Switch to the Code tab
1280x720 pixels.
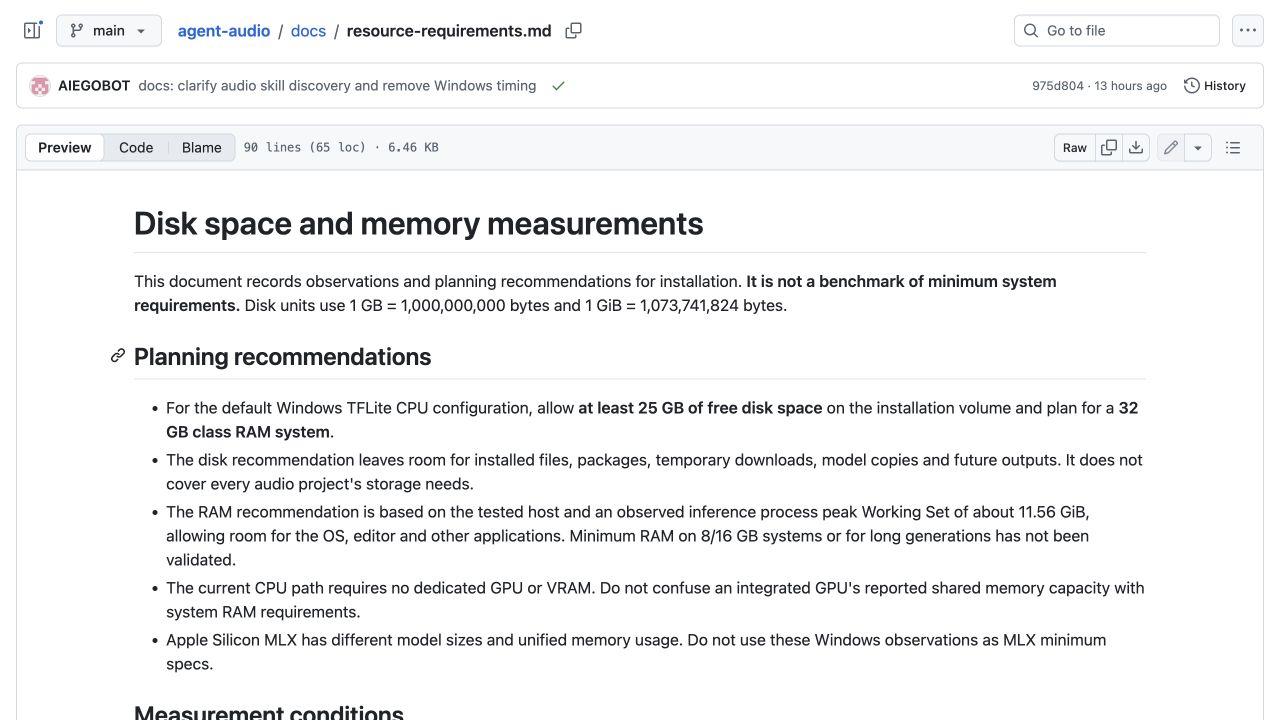pyautogui.click(x=136, y=148)
